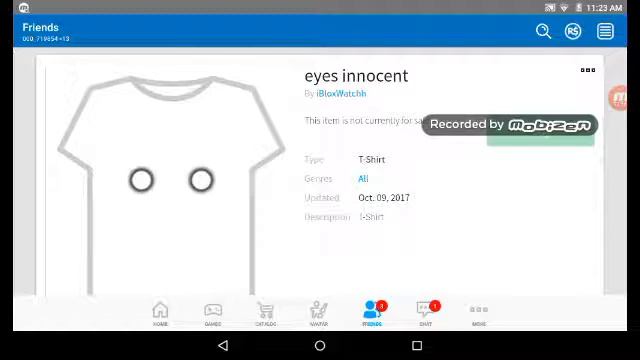Tap the Oct. 09, 2017 updated date
Viewport: 640px width, 360px height.
(384, 198)
